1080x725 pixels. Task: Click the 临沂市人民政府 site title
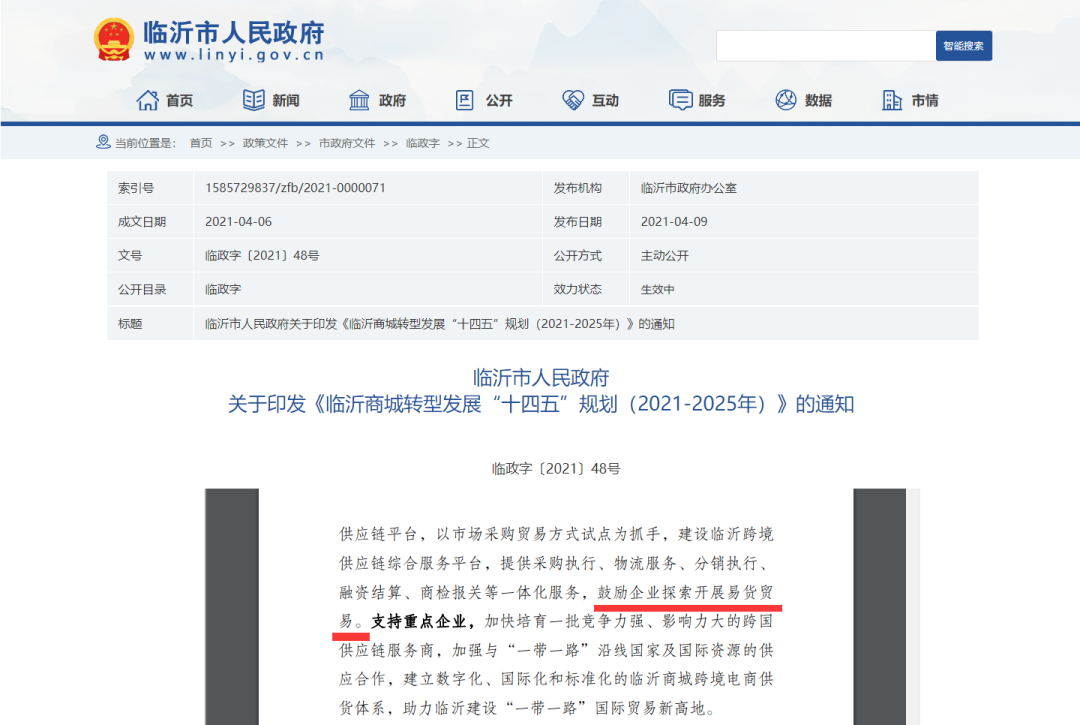pos(234,31)
